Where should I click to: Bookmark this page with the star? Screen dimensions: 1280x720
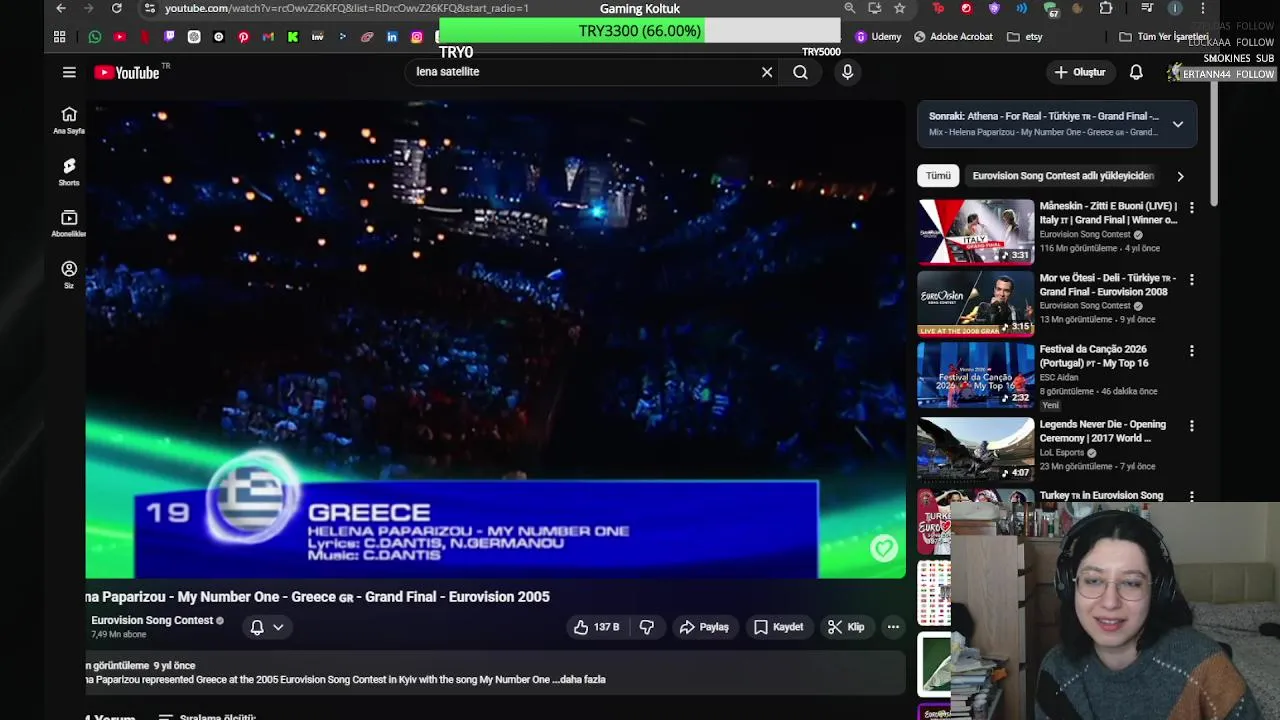(899, 8)
